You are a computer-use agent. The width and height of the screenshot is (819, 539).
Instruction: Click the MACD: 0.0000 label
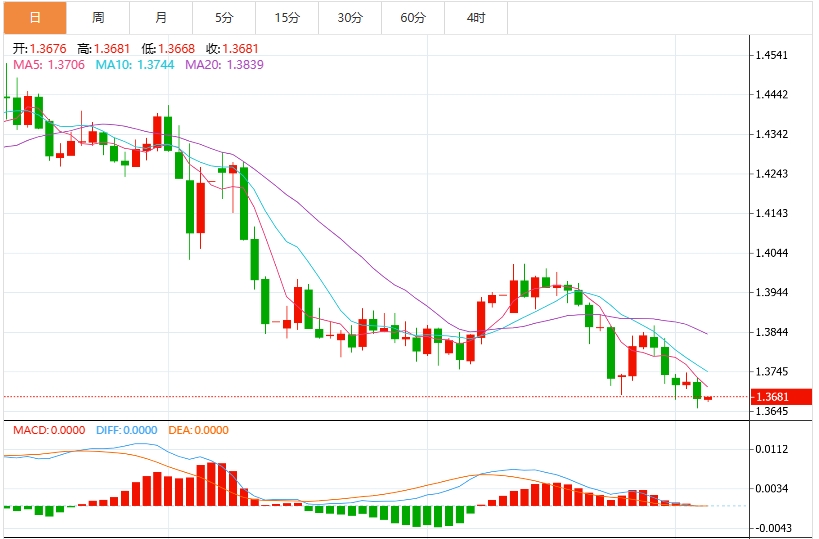[x=49, y=430]
